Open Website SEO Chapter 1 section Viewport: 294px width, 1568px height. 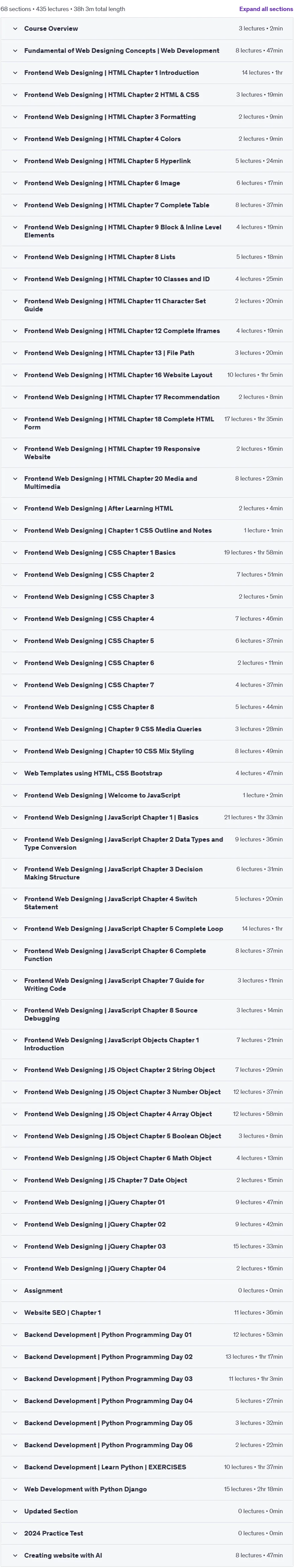point(147,1313)
